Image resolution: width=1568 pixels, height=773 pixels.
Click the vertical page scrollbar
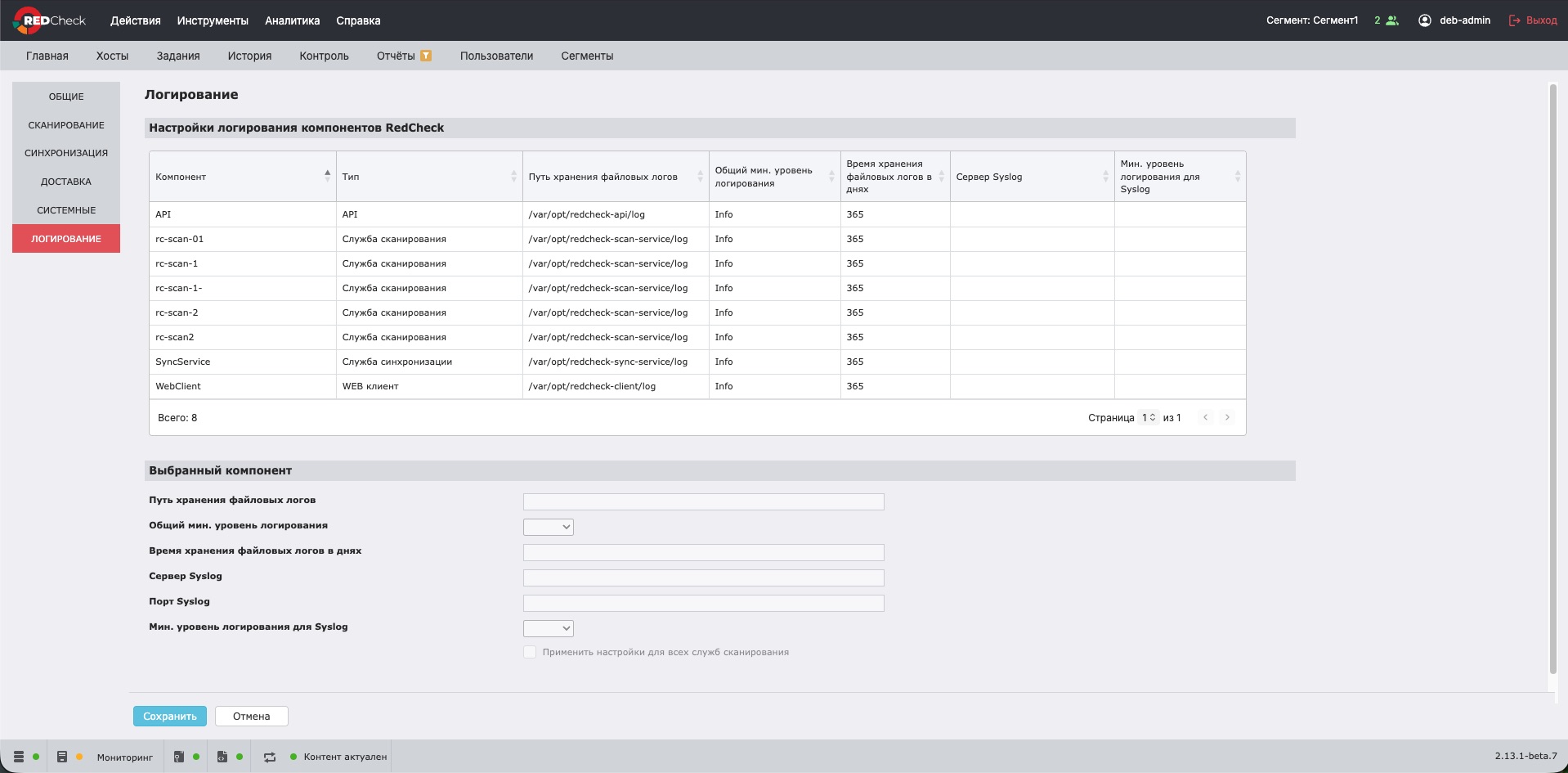1553,379
